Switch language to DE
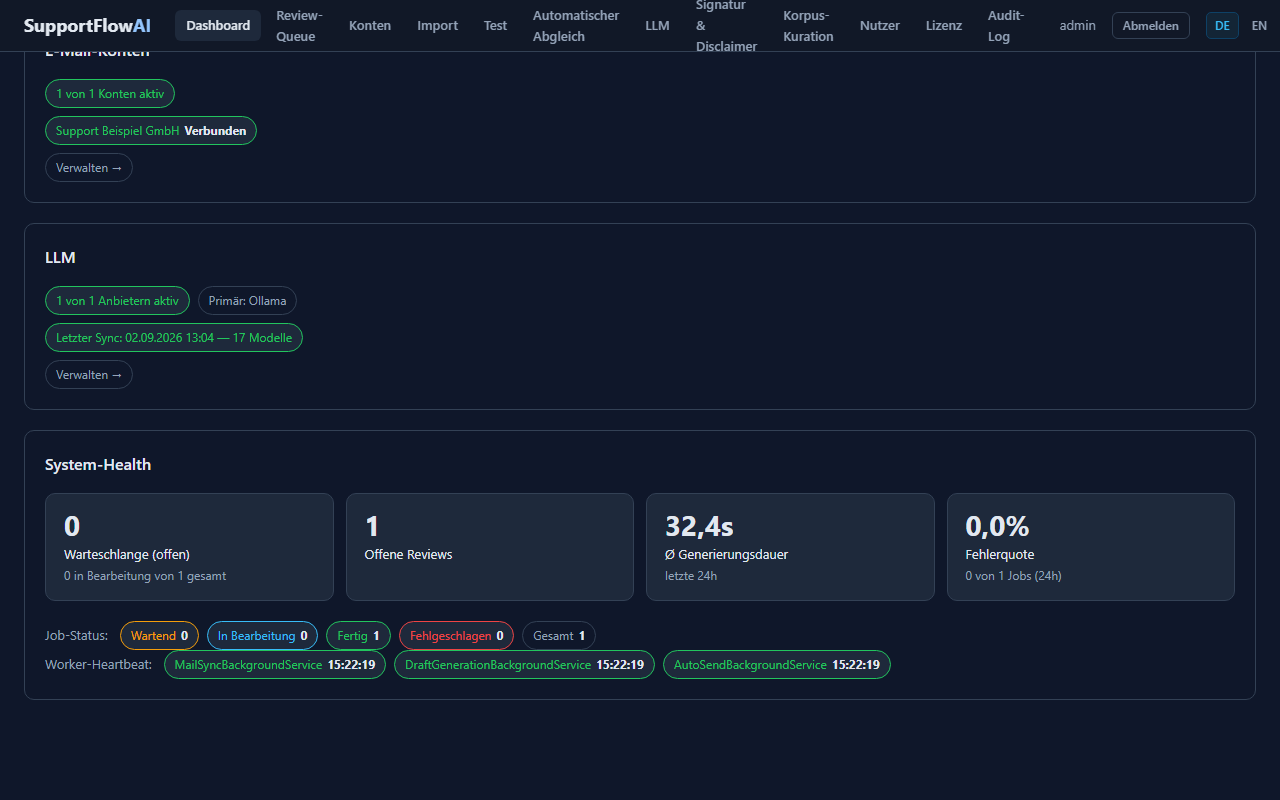Viewport: 1280px width, 800px height. (1222, 25)
